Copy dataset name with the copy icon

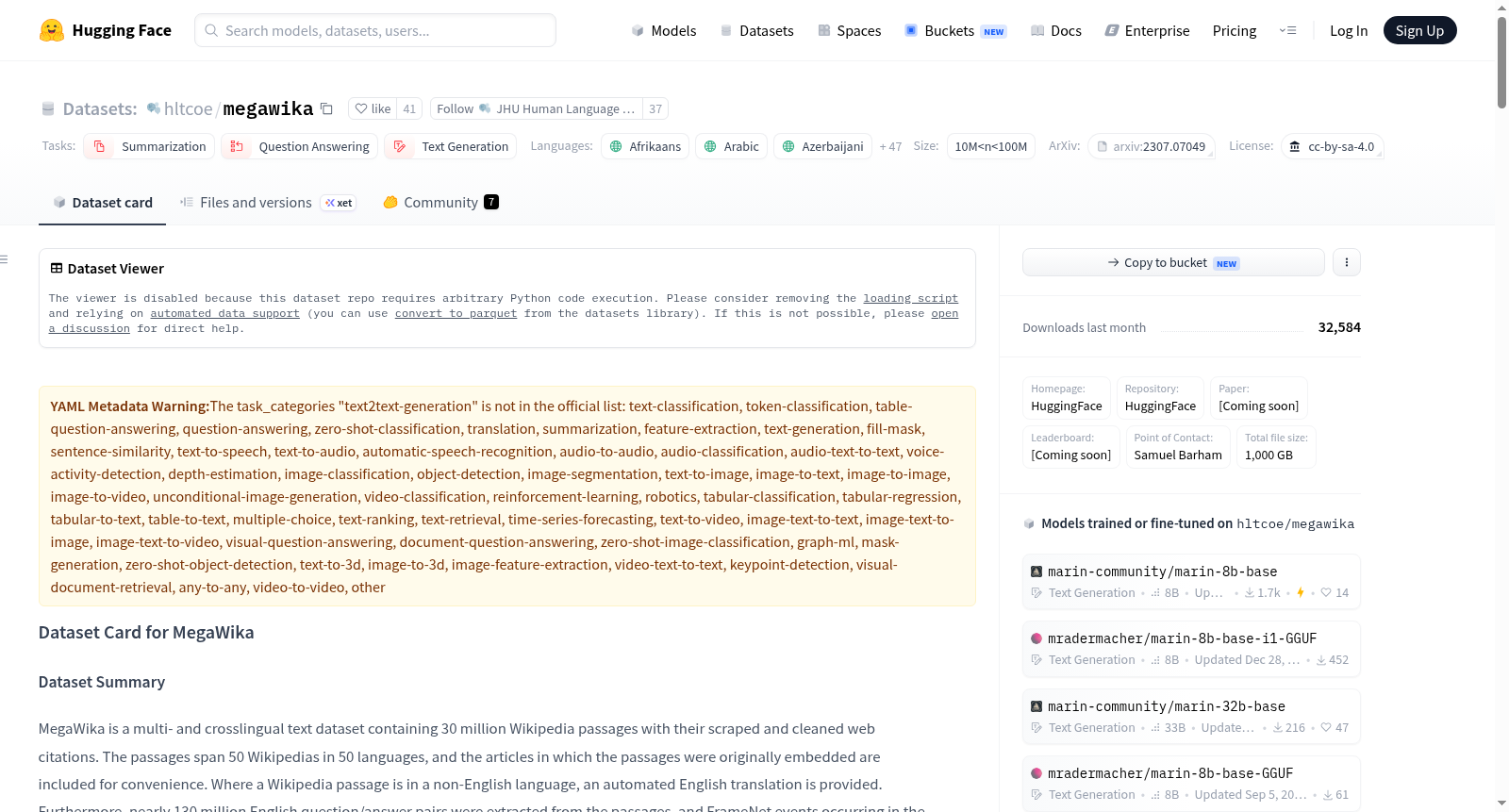(x=326, y=108)
